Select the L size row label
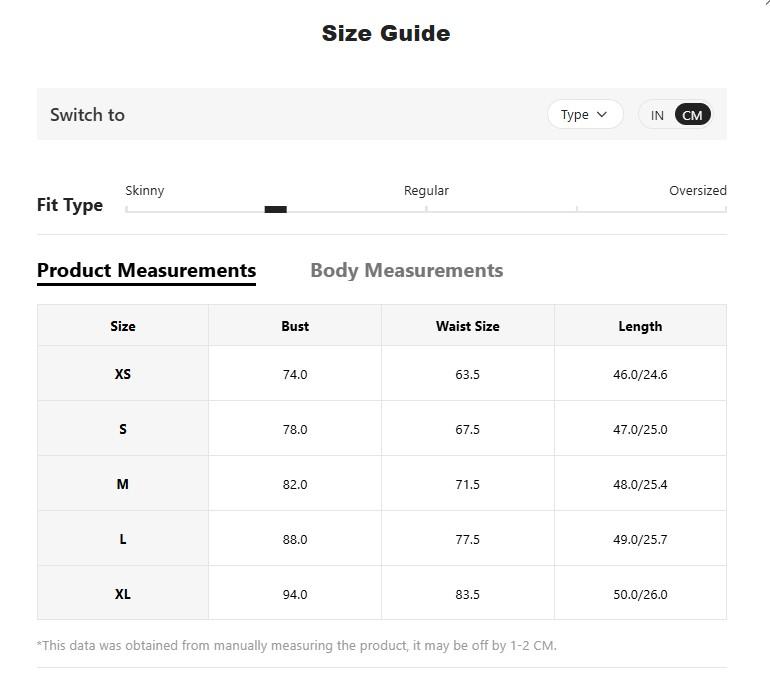Viewport: 770px width, 680px height. (x=123, y=539)
